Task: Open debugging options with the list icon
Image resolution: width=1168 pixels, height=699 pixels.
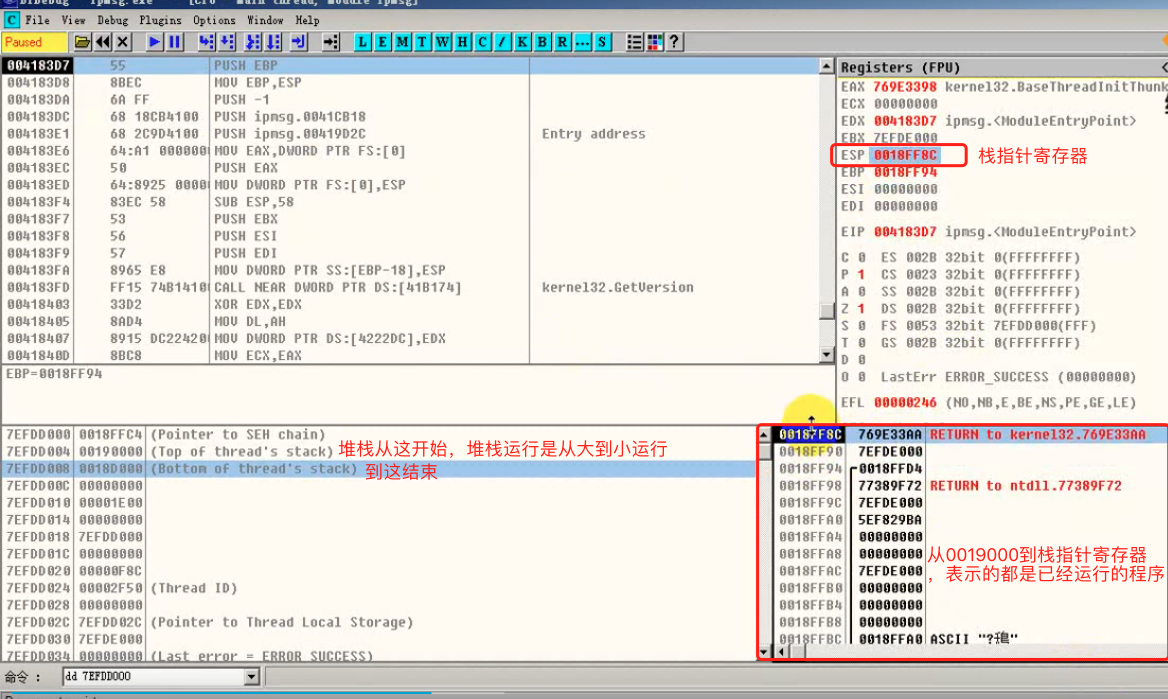Action: point(634,42)
